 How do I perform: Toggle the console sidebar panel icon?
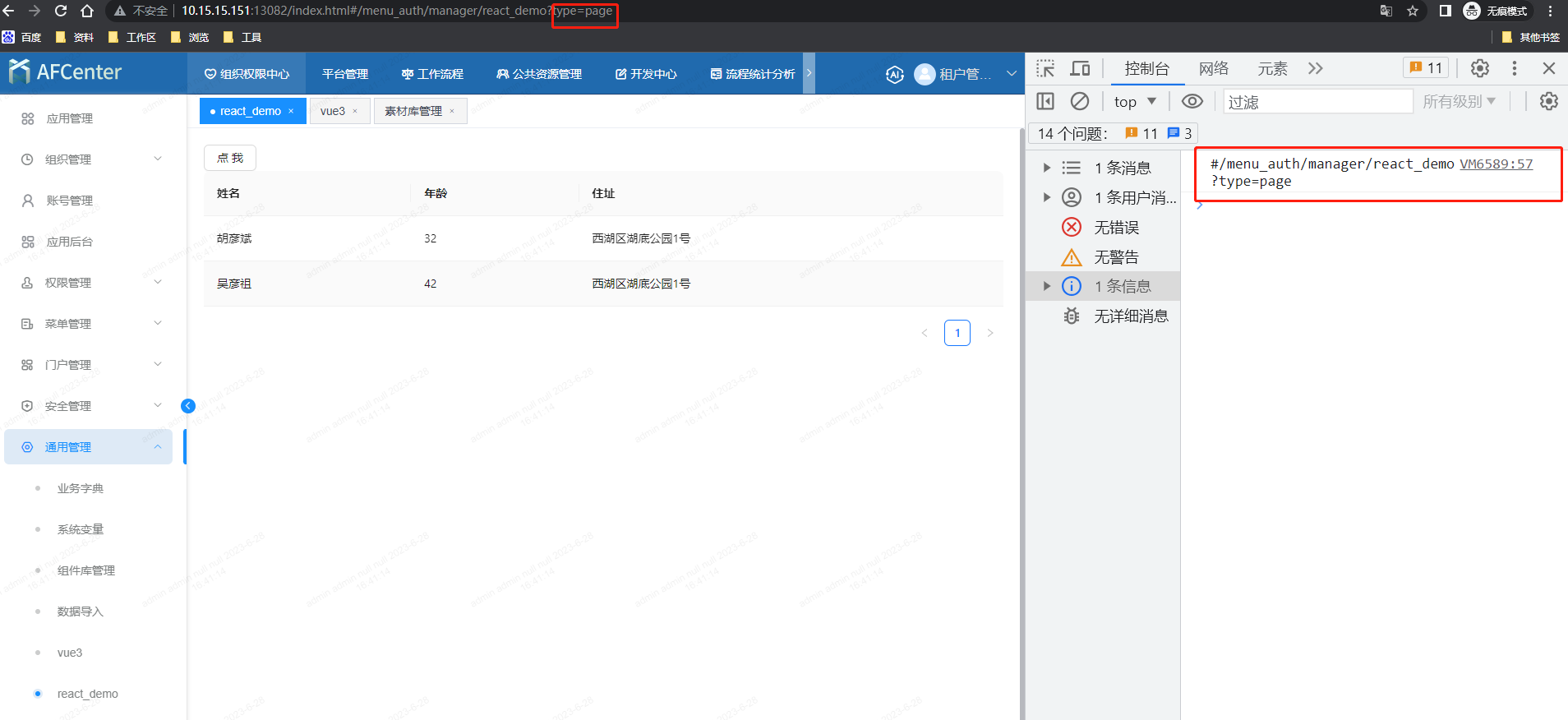click(x=1045, y=101)
